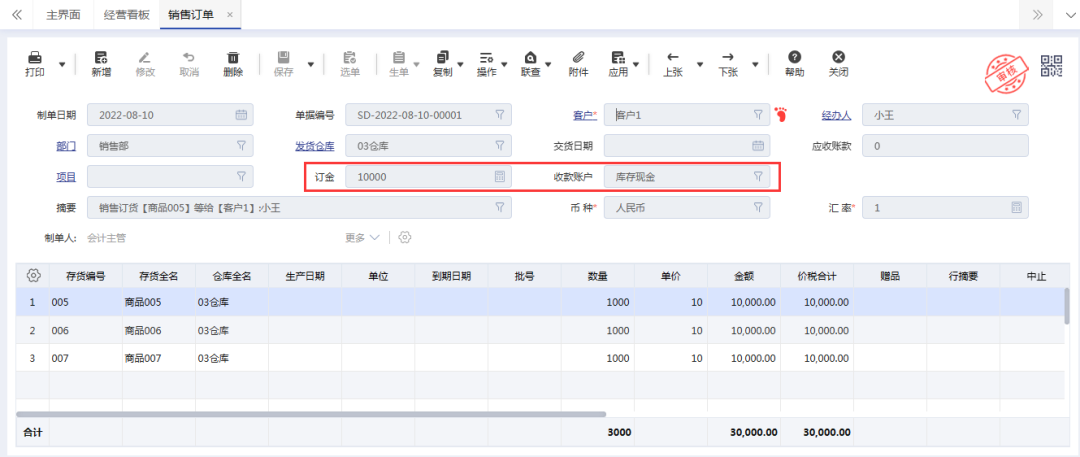1080x457 pixels.
Task: Click the 经办人 link label
Action: tap(836, 115)
